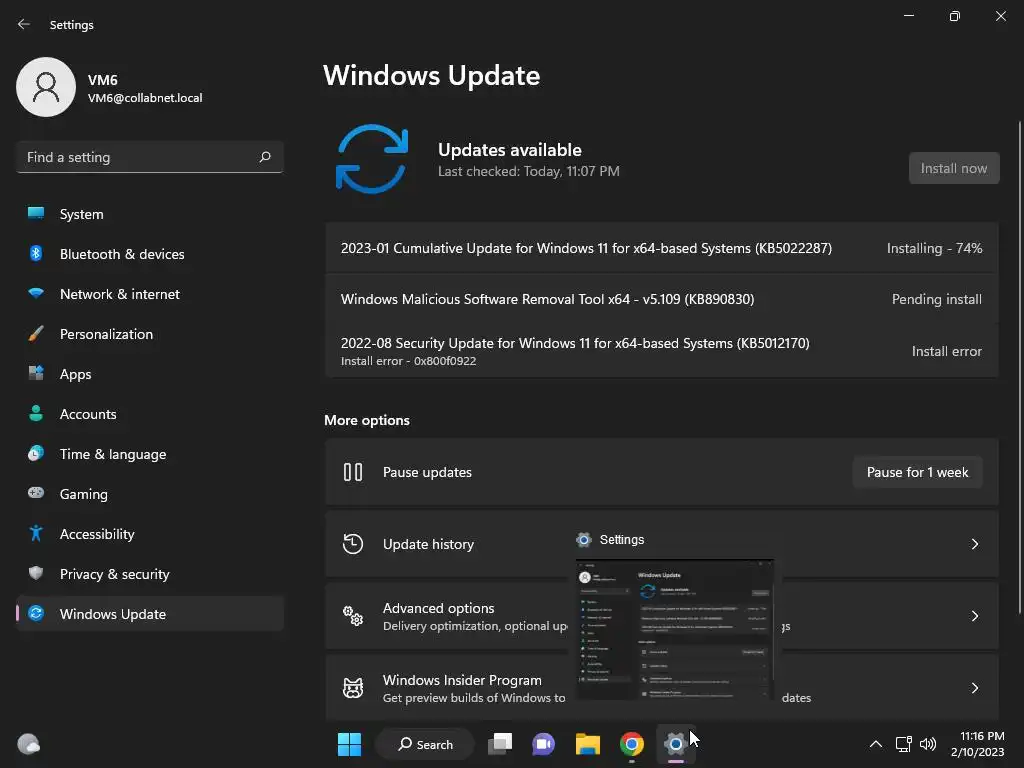Show hidden system tray icons
This screenshot has height=768, width=1024.
[x=876, y=744]
